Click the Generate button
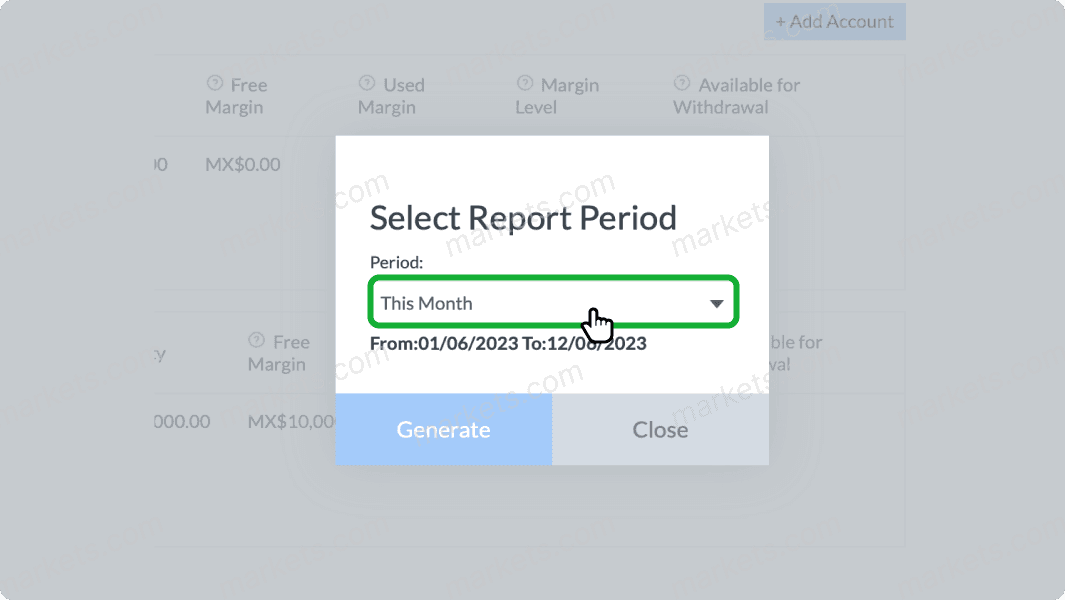This screenshot has height=600, width=1065. [x=443, y=429]
